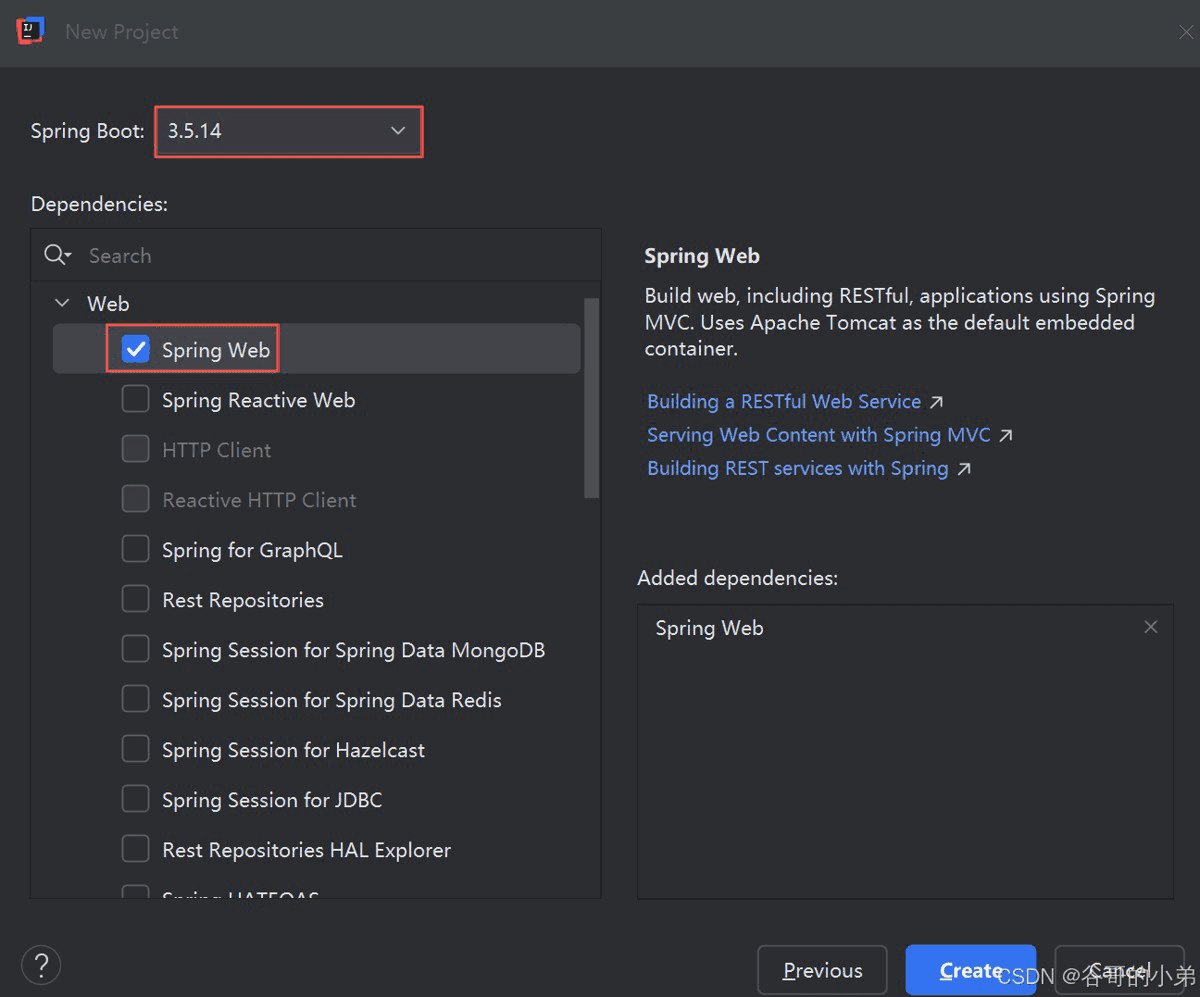Collapse the Web dependency category
The width and height of the screenshot is (1200, 997).
click(63, 303)
